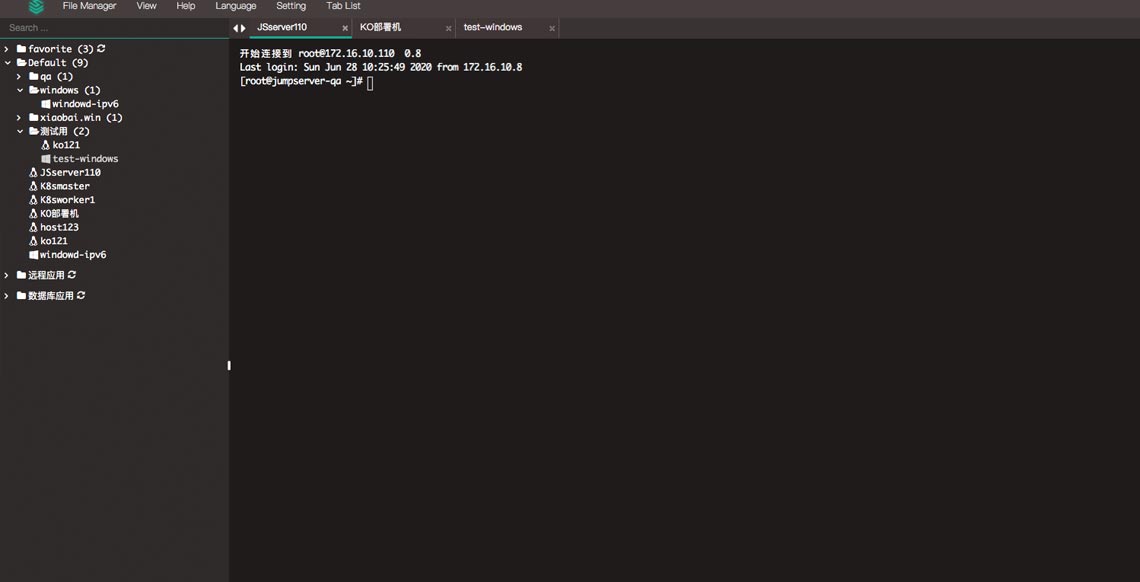Open the K8smaster Linux host session
The image size is (1140, 582).
tap(65, 185)
